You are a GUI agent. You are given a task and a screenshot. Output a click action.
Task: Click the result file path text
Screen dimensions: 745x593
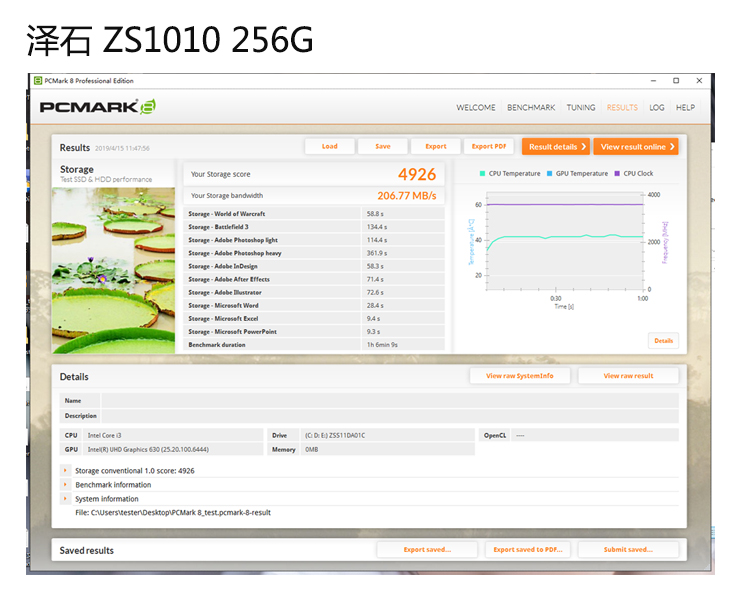(x=173, y=513)
